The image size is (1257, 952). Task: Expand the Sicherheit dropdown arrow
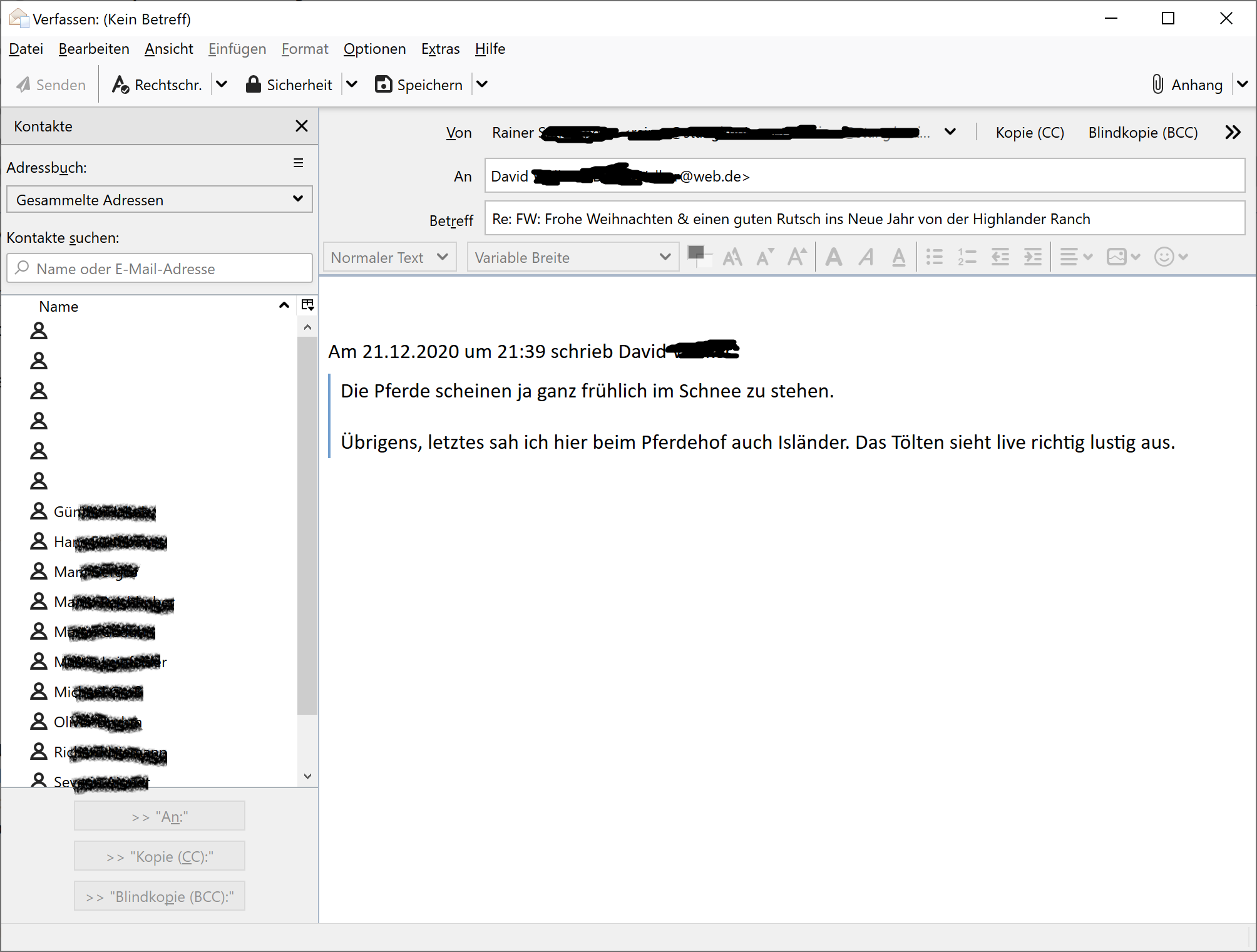pyautogui.click(x=352, y=84)
